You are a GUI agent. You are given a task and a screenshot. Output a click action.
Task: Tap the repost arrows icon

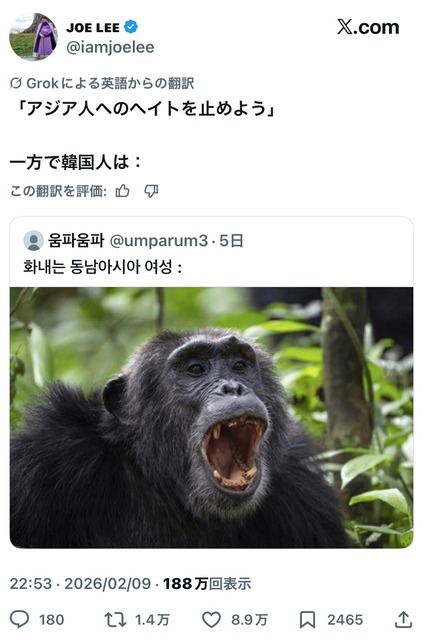pos(115,620)
